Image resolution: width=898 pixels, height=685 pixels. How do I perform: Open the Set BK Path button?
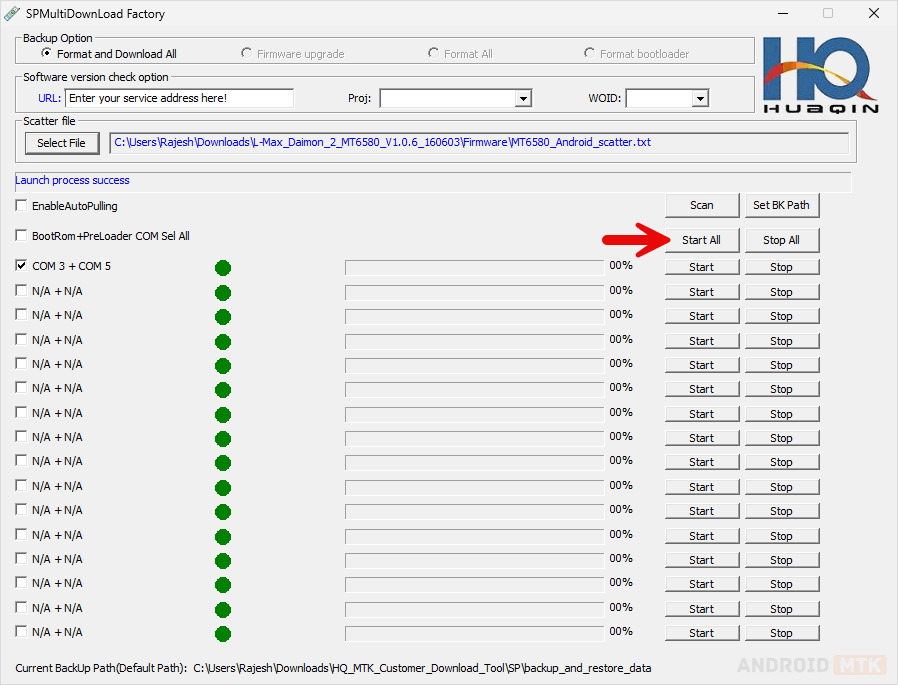781,205
